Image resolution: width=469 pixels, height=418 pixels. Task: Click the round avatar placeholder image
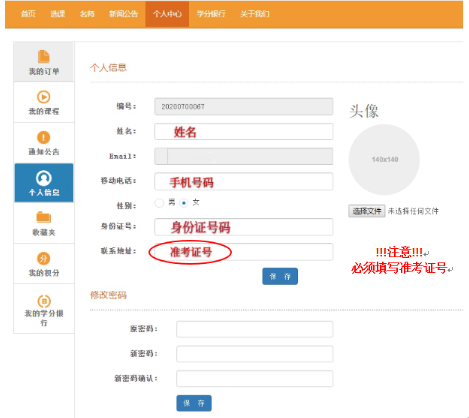click(384, 160)
